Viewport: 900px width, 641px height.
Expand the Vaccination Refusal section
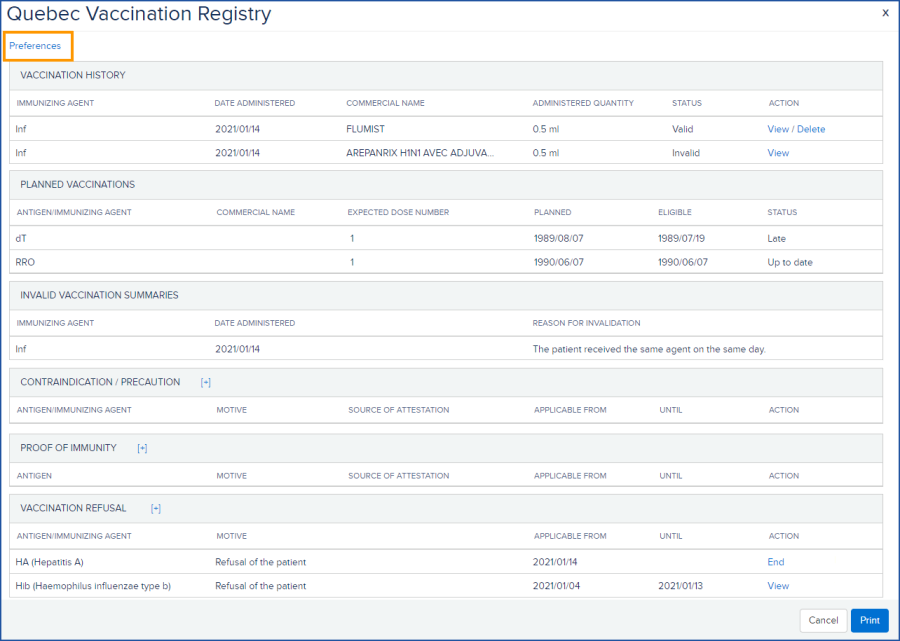[156, 508]
